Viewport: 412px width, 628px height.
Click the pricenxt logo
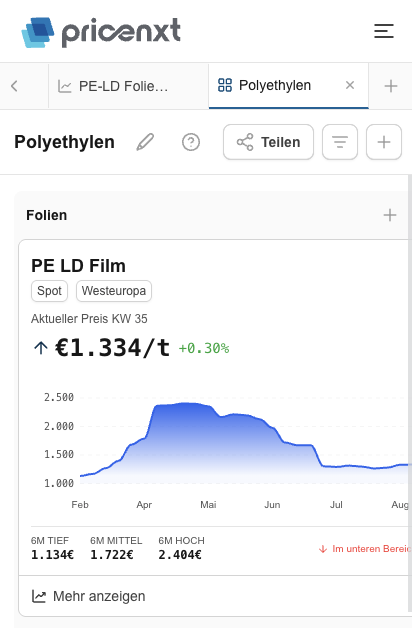(x=101, y=32)
